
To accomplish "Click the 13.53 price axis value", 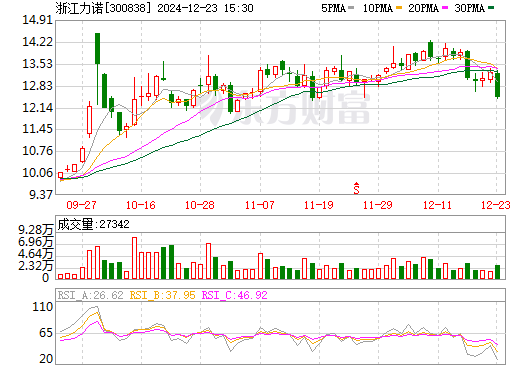I will 38,64.
